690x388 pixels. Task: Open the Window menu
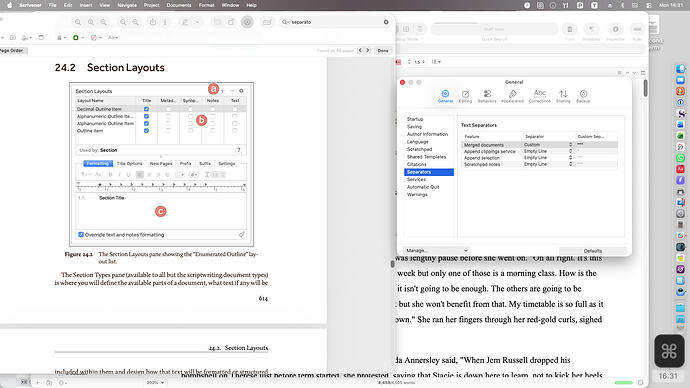pos(230,5)
